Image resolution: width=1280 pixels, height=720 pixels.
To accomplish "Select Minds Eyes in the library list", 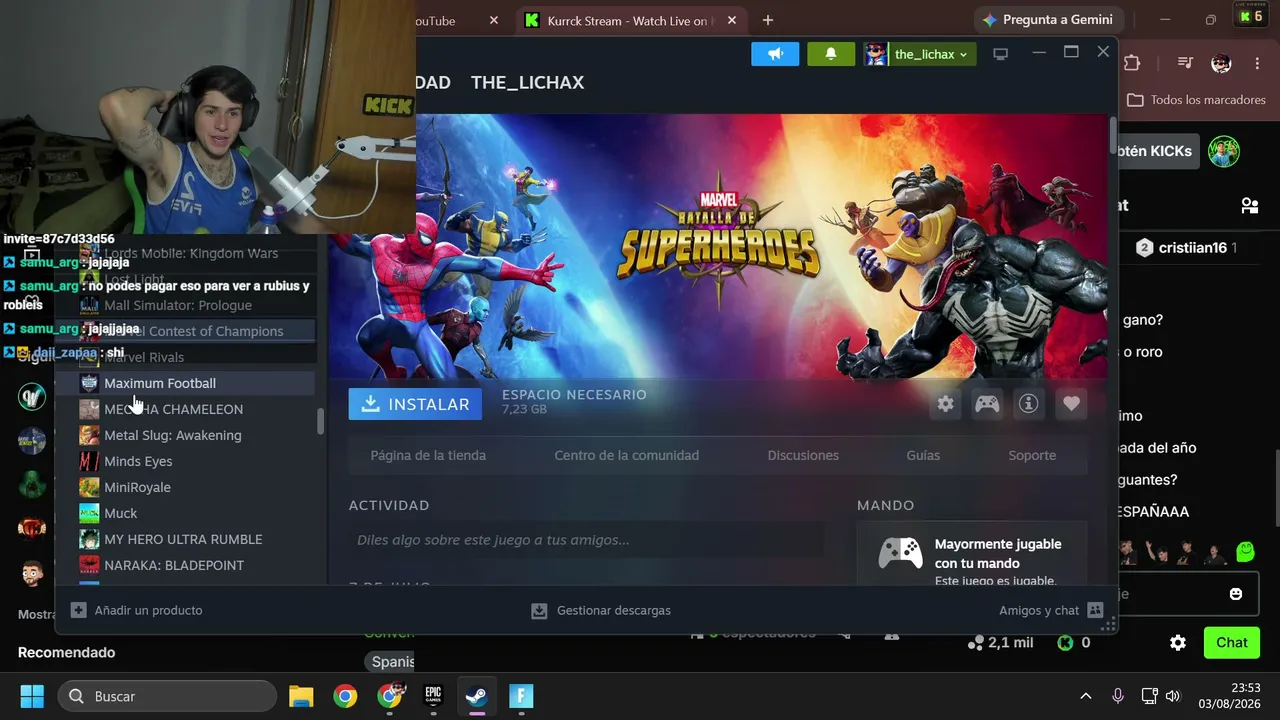I will 196,461.
